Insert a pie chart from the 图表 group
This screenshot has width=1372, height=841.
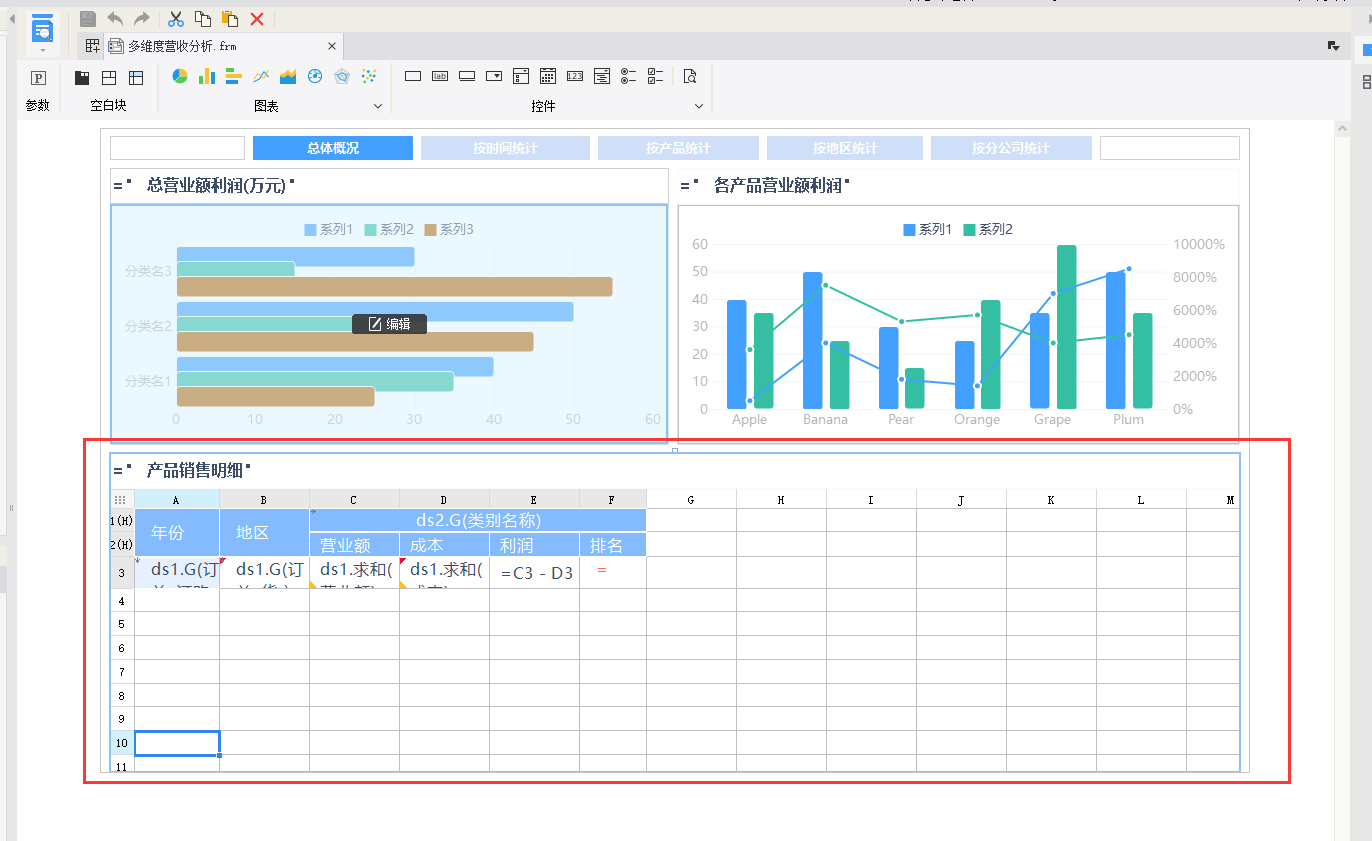(180, 76)
